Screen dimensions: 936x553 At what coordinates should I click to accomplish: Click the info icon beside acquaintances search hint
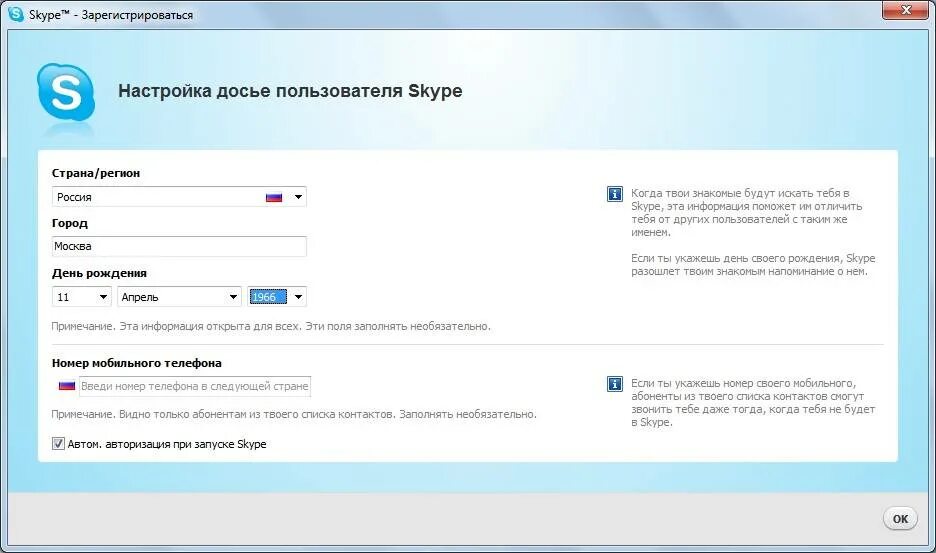coord(614,194)
